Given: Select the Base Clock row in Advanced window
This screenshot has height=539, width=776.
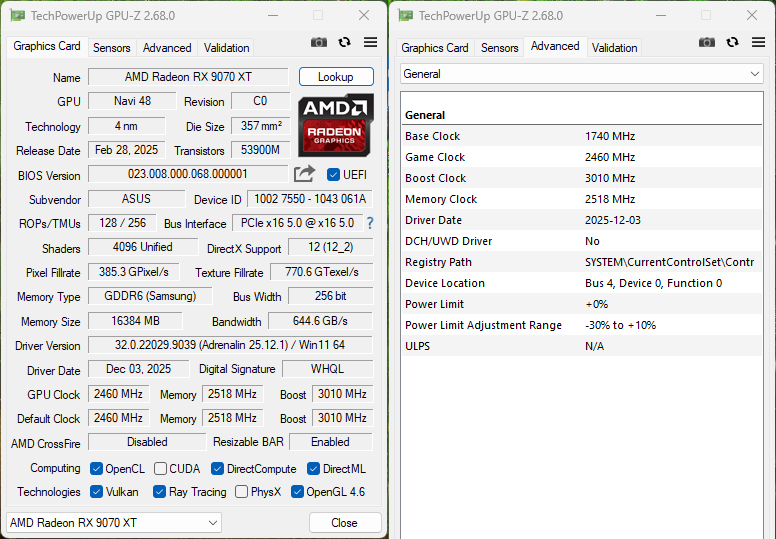Looking at the screenshot, I should point(582,136).
